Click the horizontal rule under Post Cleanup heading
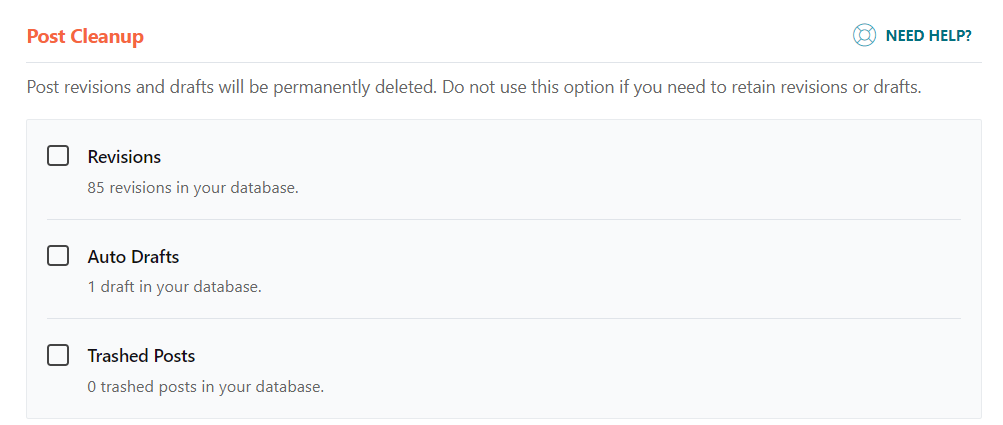The image size is (1003, 425). pos(504,63)
